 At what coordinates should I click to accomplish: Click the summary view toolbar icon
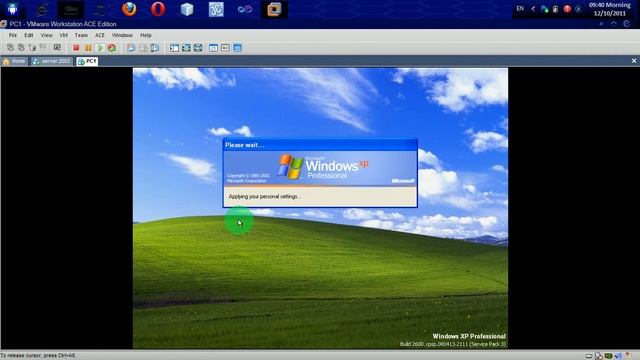pyautogui.click(x=213, y=48)
